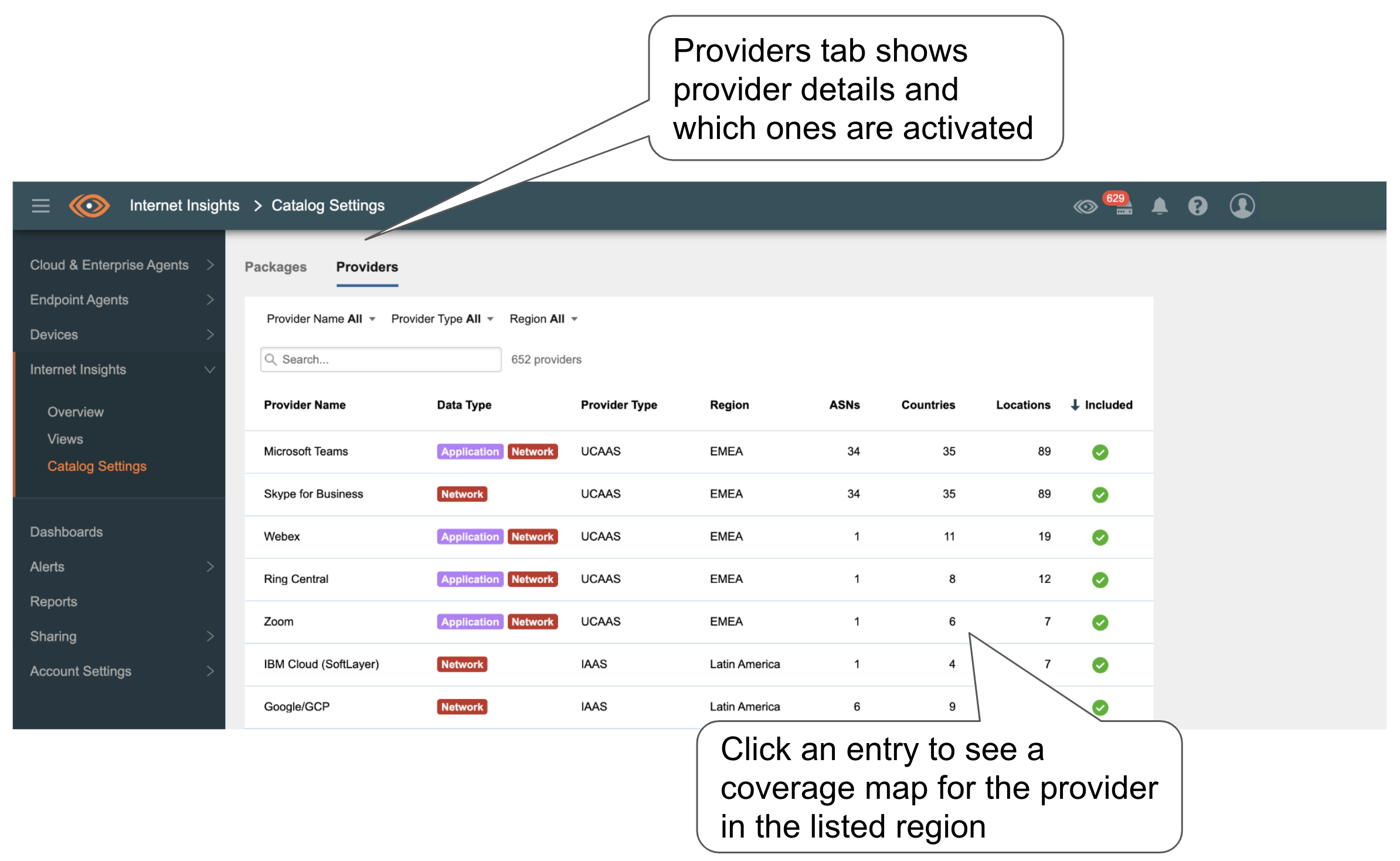
Task: Click Internet Insights in the breadcrumb
Action: [x=184, y=205]
